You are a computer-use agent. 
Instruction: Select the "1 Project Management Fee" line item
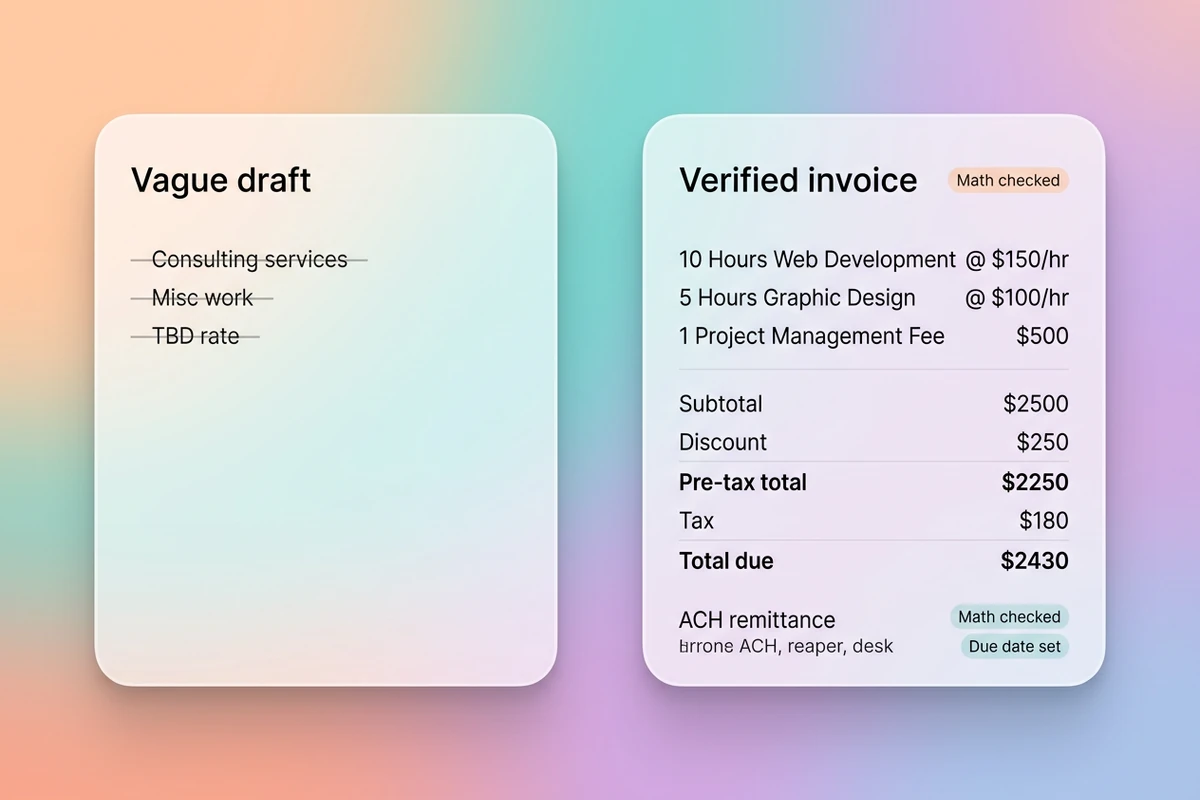812,336
